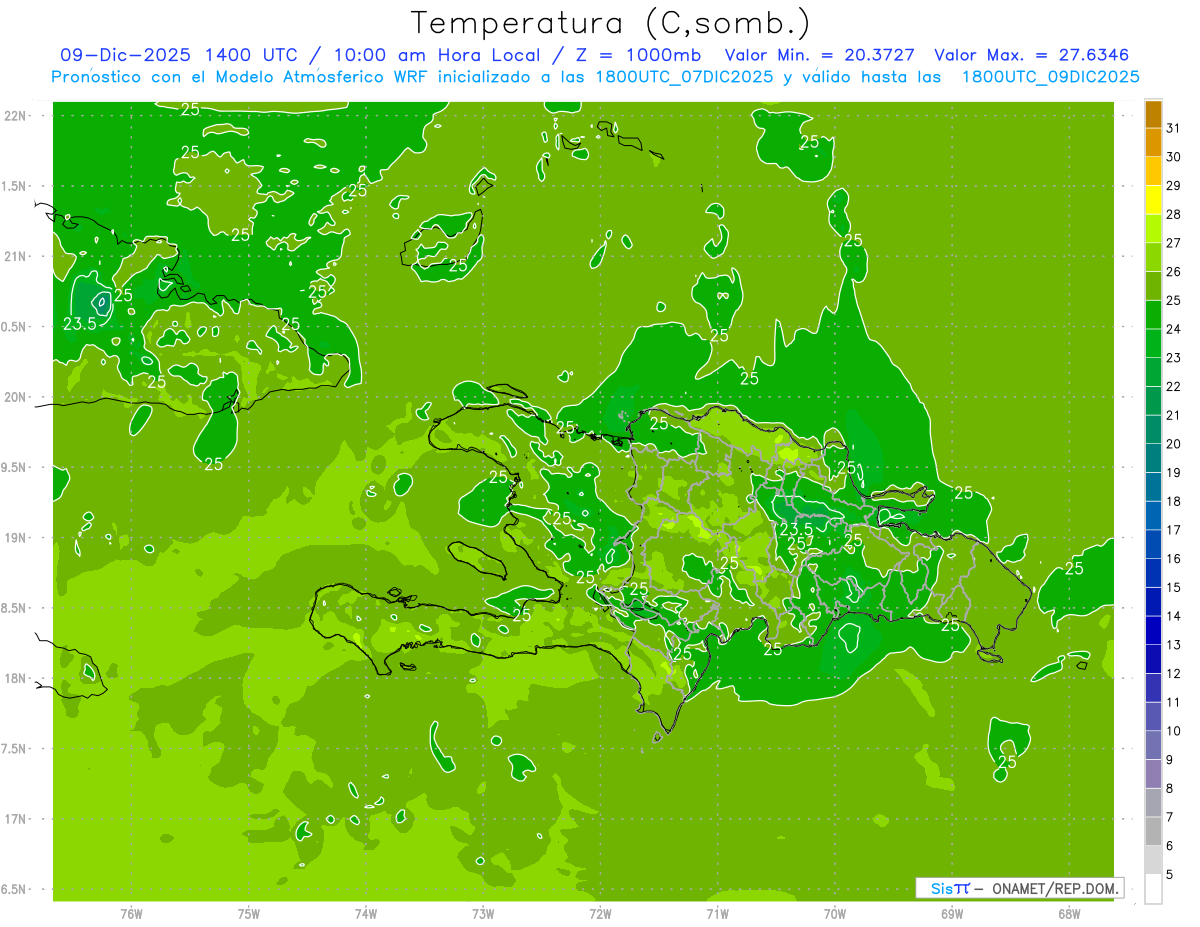1200x927 pixels.
Task: Click the '23.5' contour label near 76W
Action: click(80, 324)
